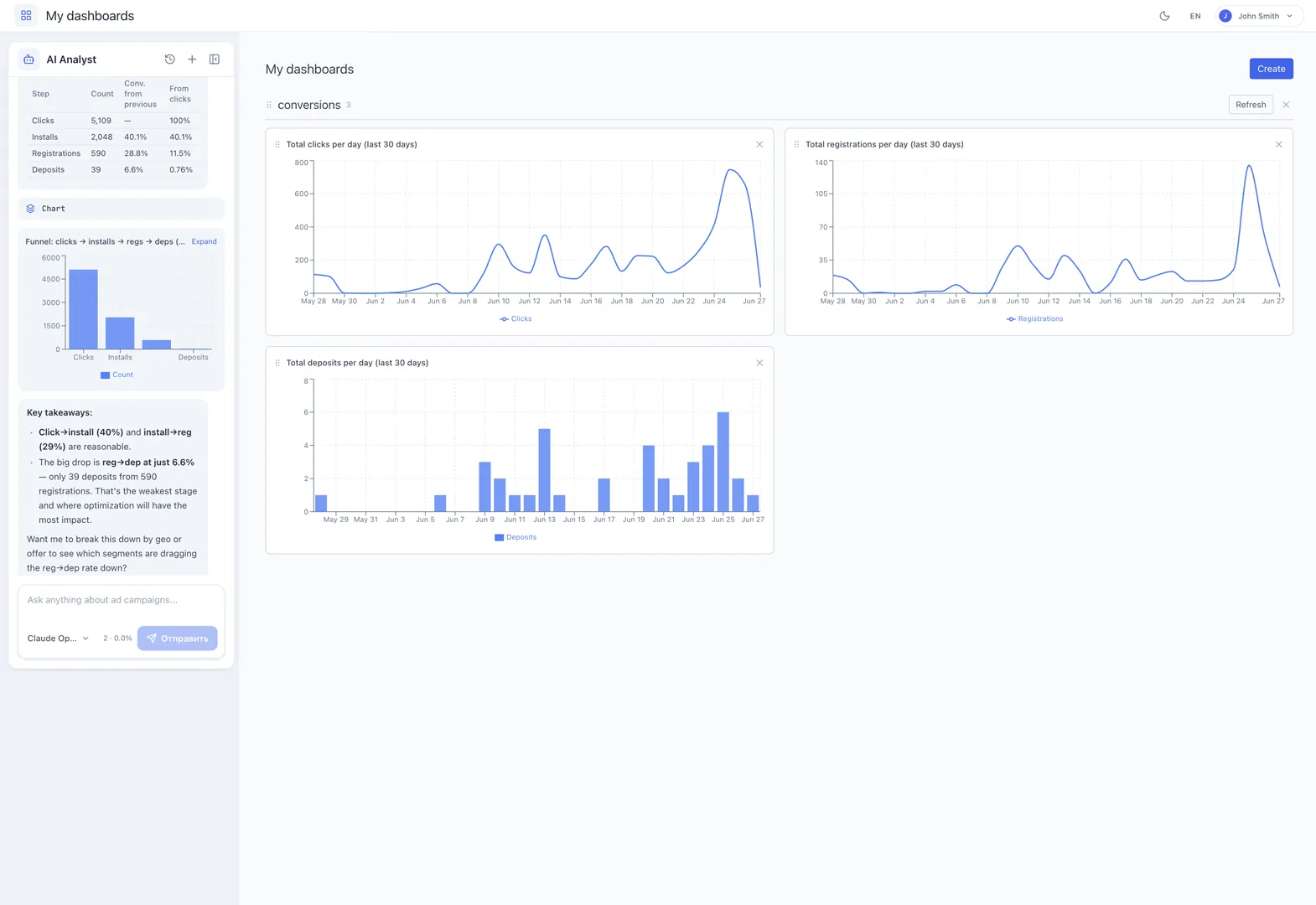
Task: Click the Chart block header
Action: [x=122, y=209]
